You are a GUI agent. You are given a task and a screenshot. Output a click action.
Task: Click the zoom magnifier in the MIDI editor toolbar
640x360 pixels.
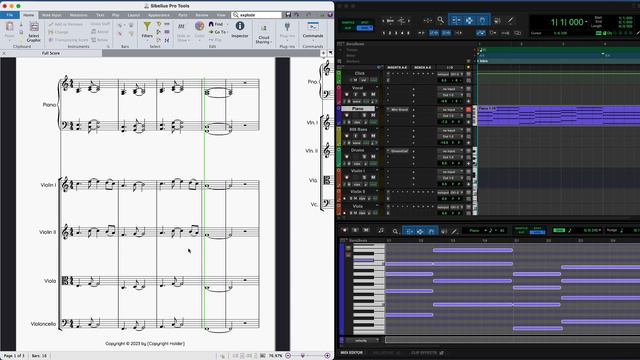point(395,231)
